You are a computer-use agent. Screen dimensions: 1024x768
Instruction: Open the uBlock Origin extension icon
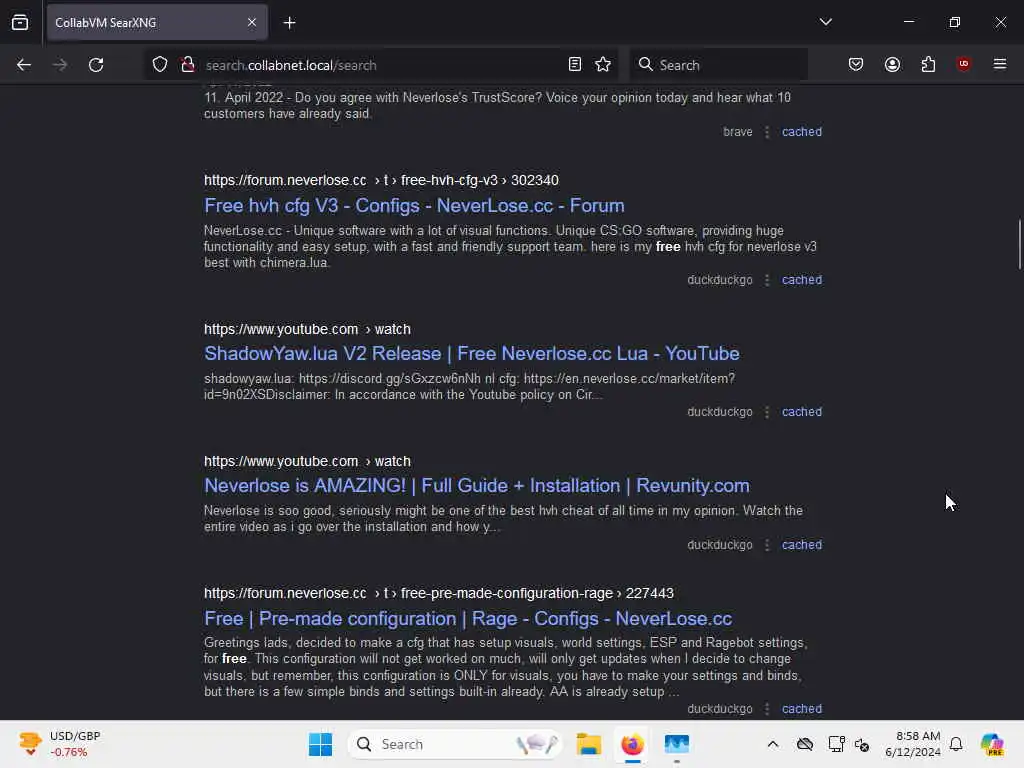(x=963, y=64)
